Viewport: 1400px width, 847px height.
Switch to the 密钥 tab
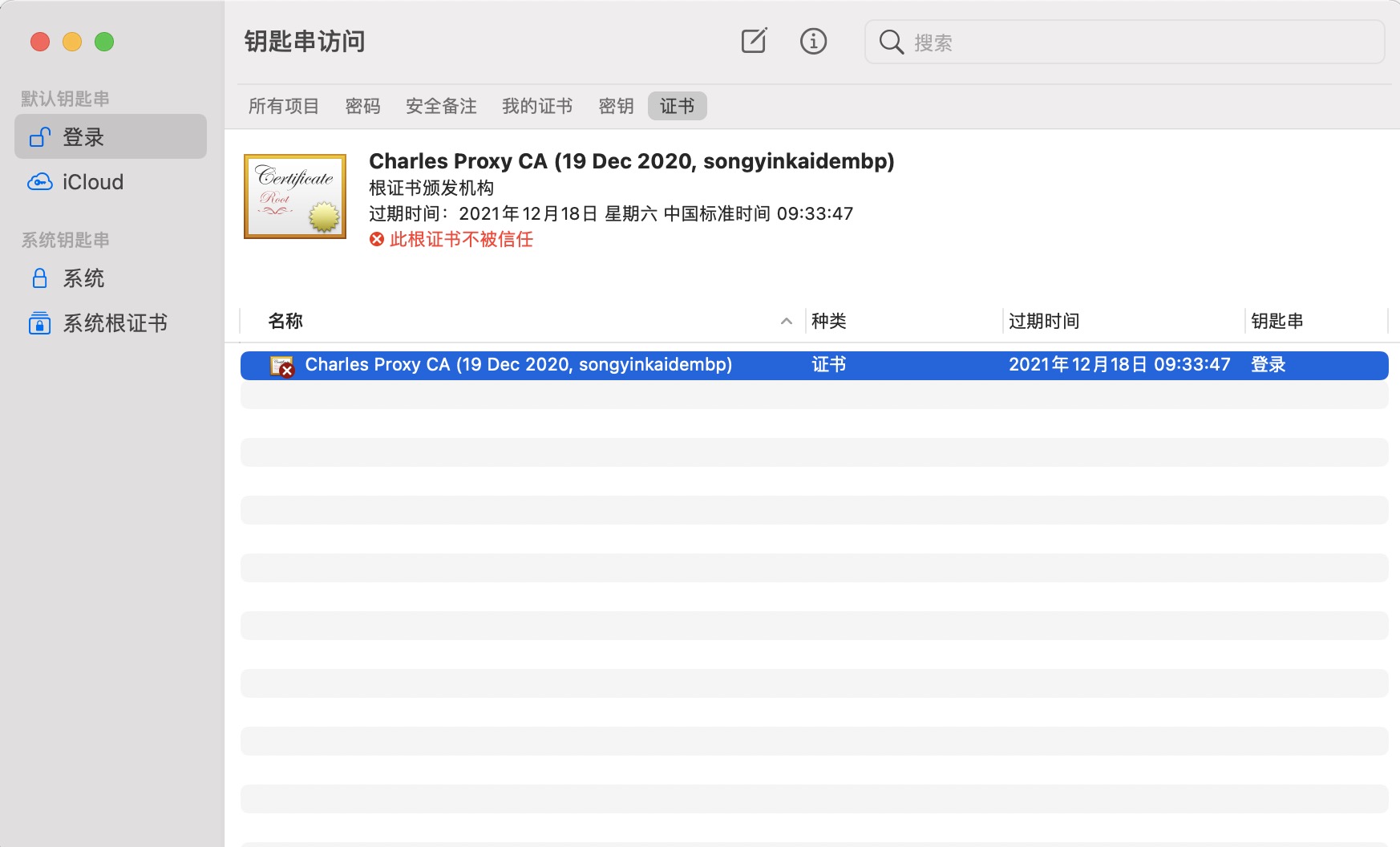tap(616, 106)
